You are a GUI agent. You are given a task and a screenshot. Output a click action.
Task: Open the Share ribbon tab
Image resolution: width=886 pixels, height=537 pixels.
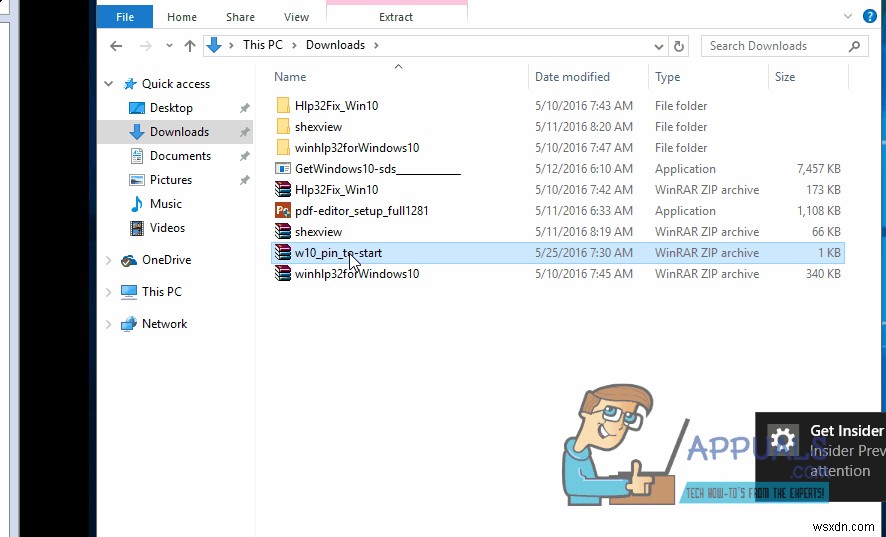[240, 17]
